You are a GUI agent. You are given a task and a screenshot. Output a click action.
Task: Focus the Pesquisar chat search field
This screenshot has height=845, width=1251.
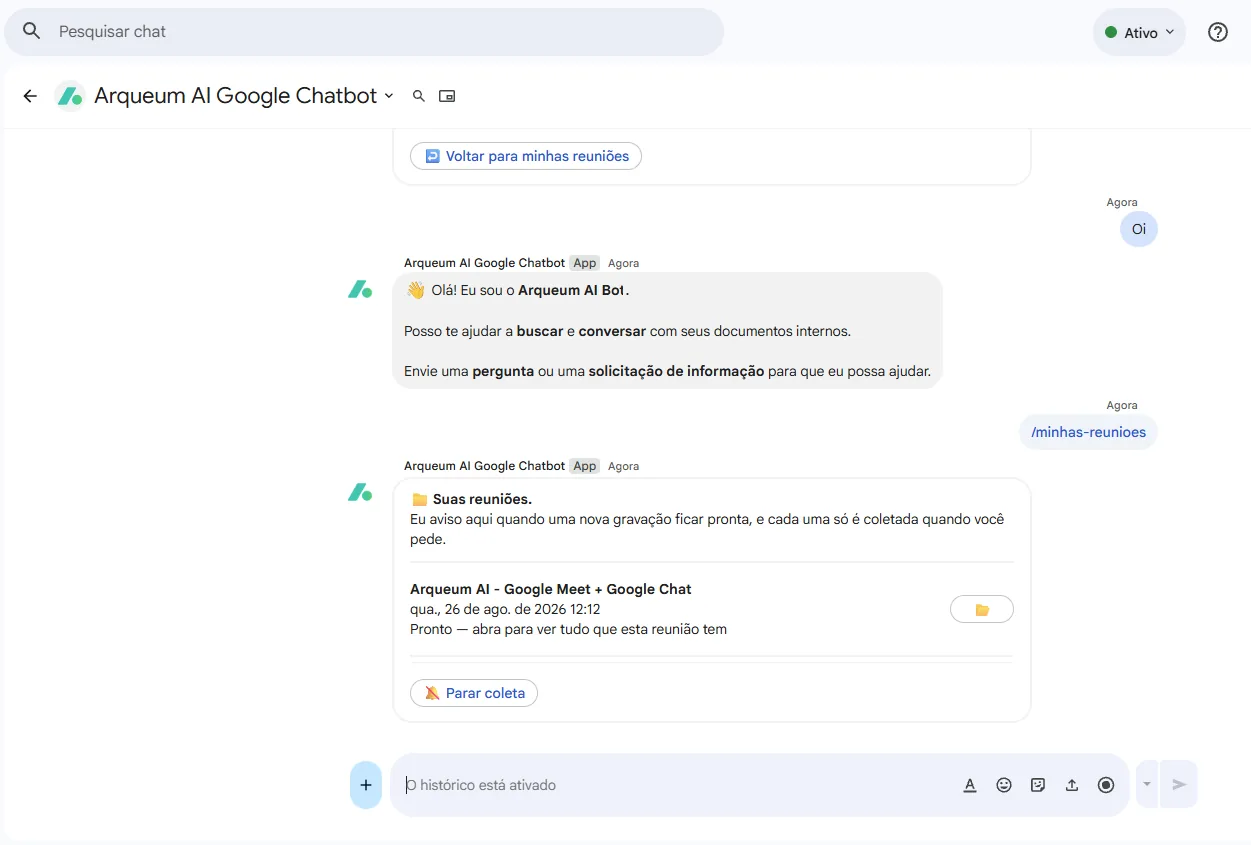coord(364,32)
